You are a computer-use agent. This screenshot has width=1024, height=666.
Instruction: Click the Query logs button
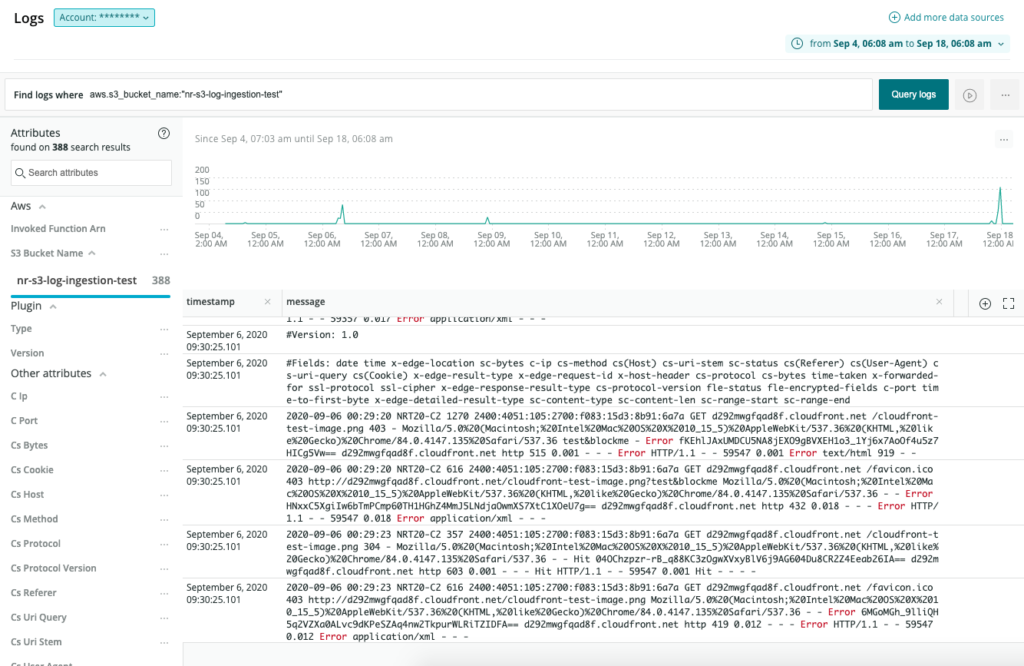tap(913, 95)
